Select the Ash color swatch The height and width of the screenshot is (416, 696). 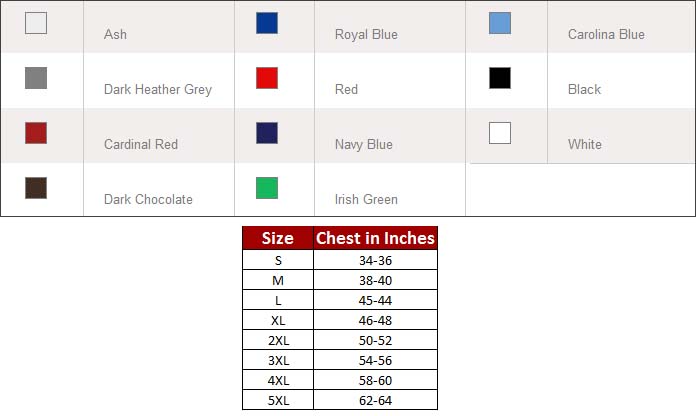[36, 23]
